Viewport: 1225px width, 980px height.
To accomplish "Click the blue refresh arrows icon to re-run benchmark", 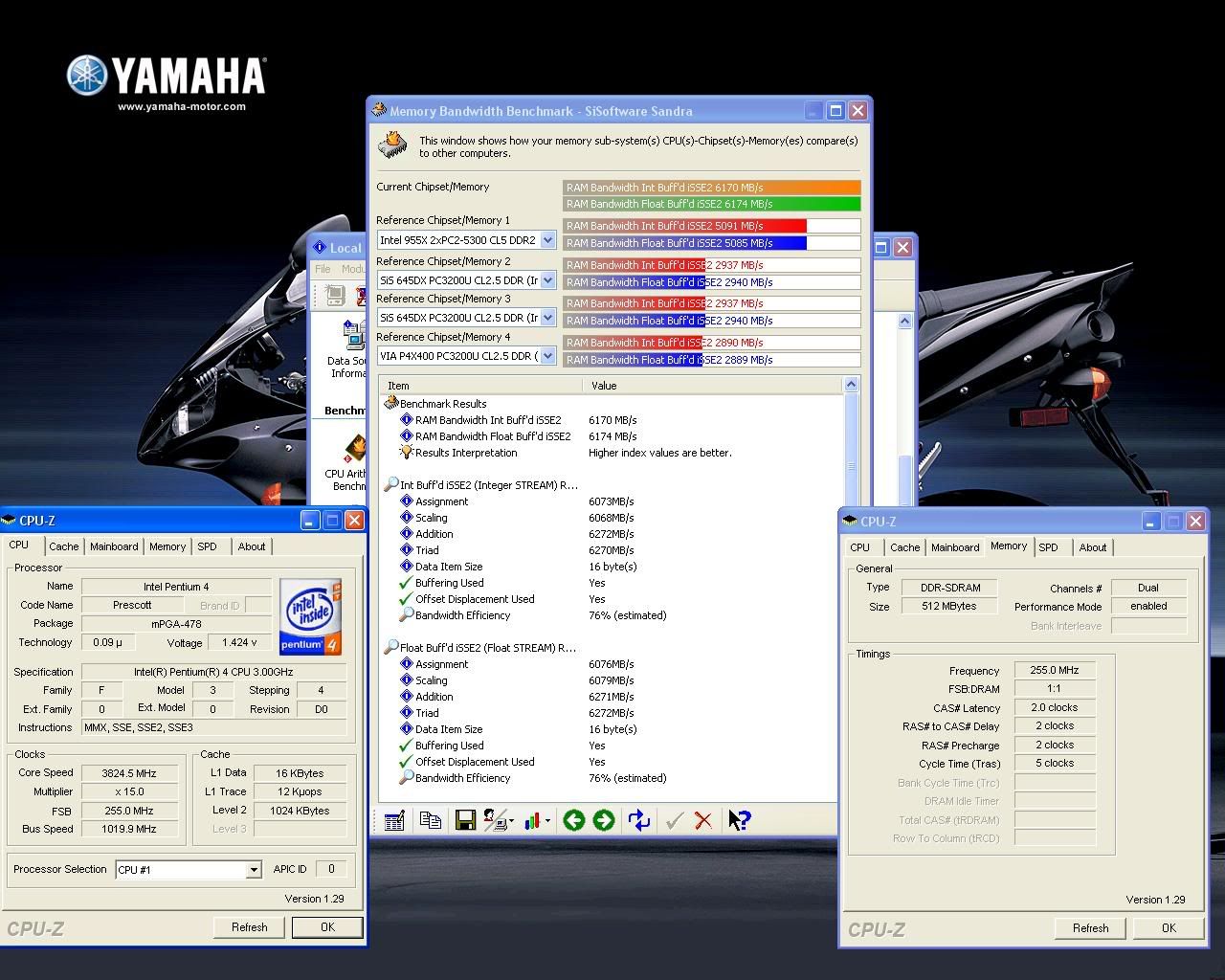I will tap(638, 820).
